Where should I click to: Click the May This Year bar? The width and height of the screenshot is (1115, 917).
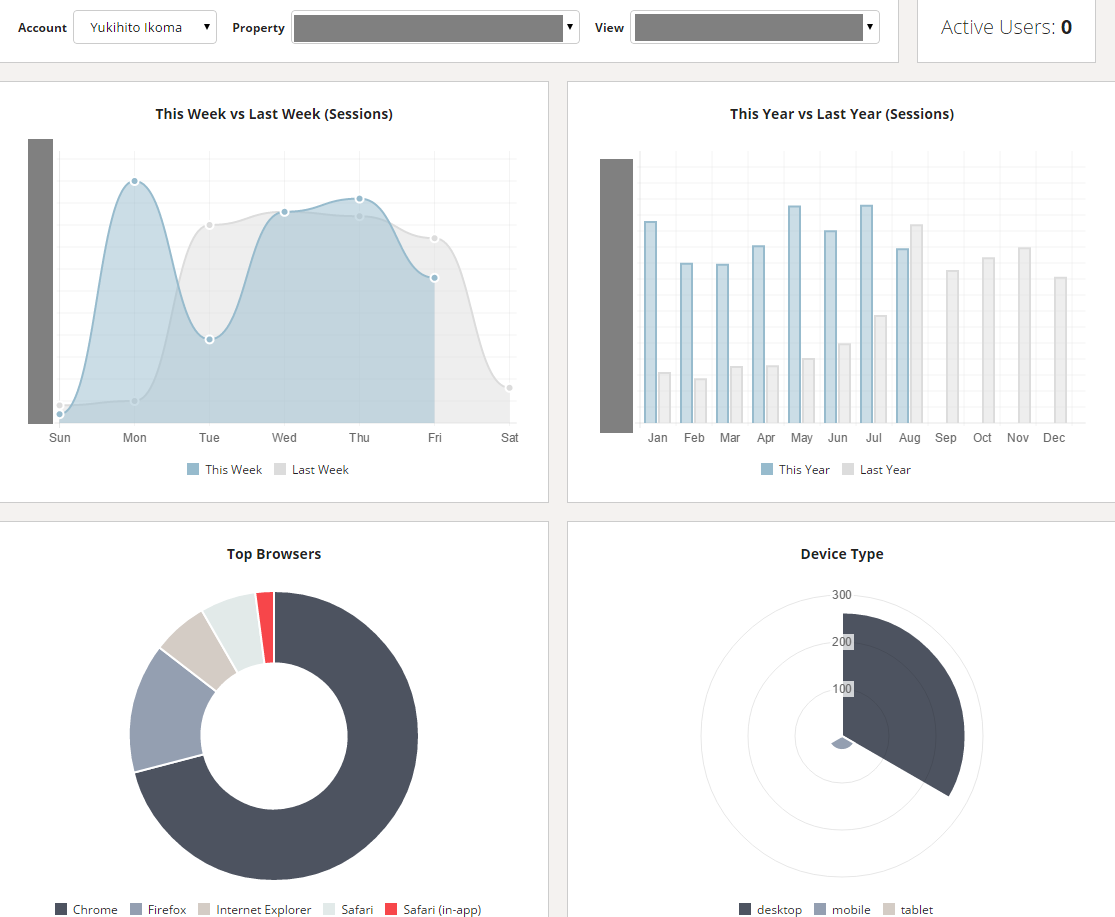click(x=794, y=315)
